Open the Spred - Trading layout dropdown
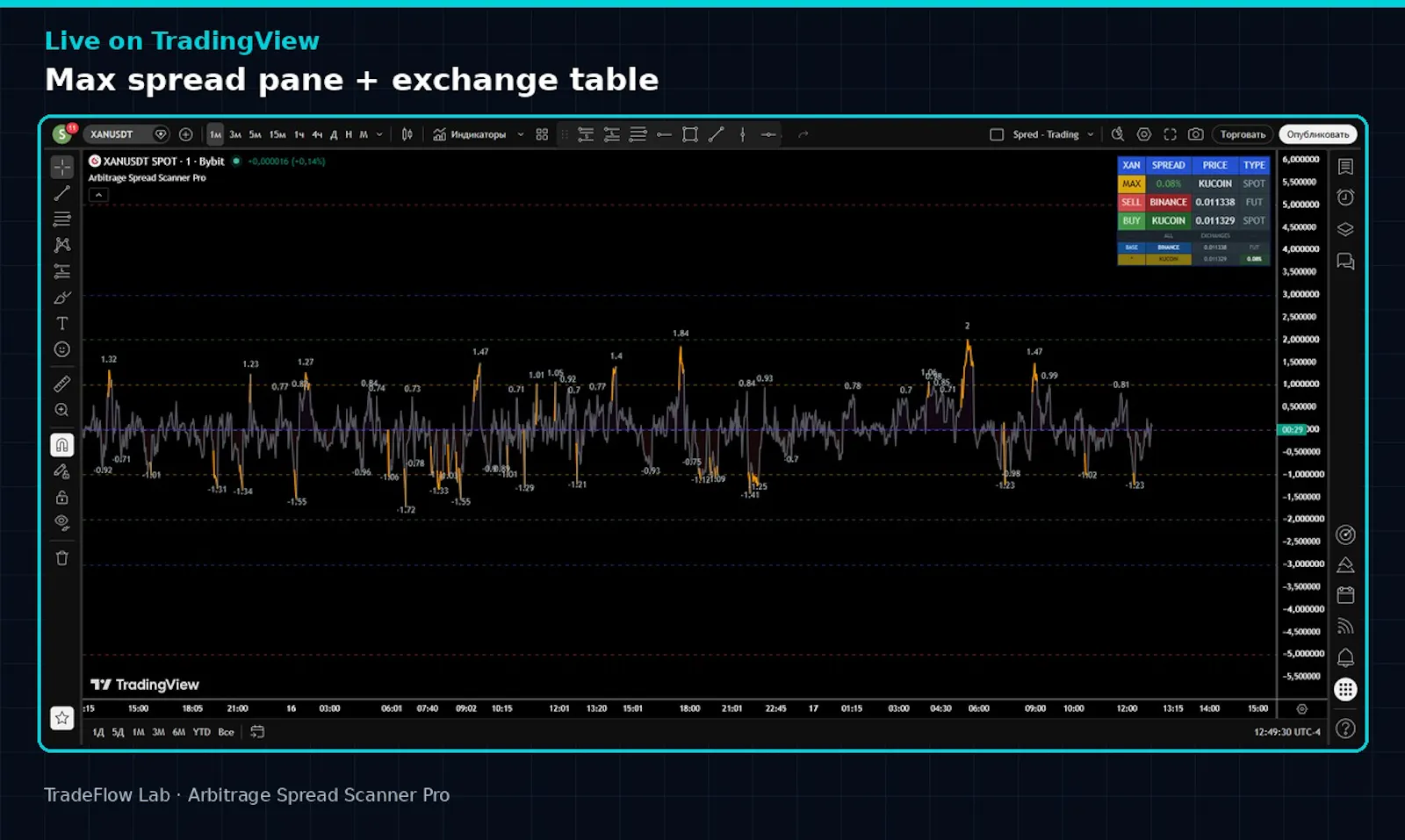Screen dimensions: 1405x840 pyautogui.click(x=1054, y=134)
